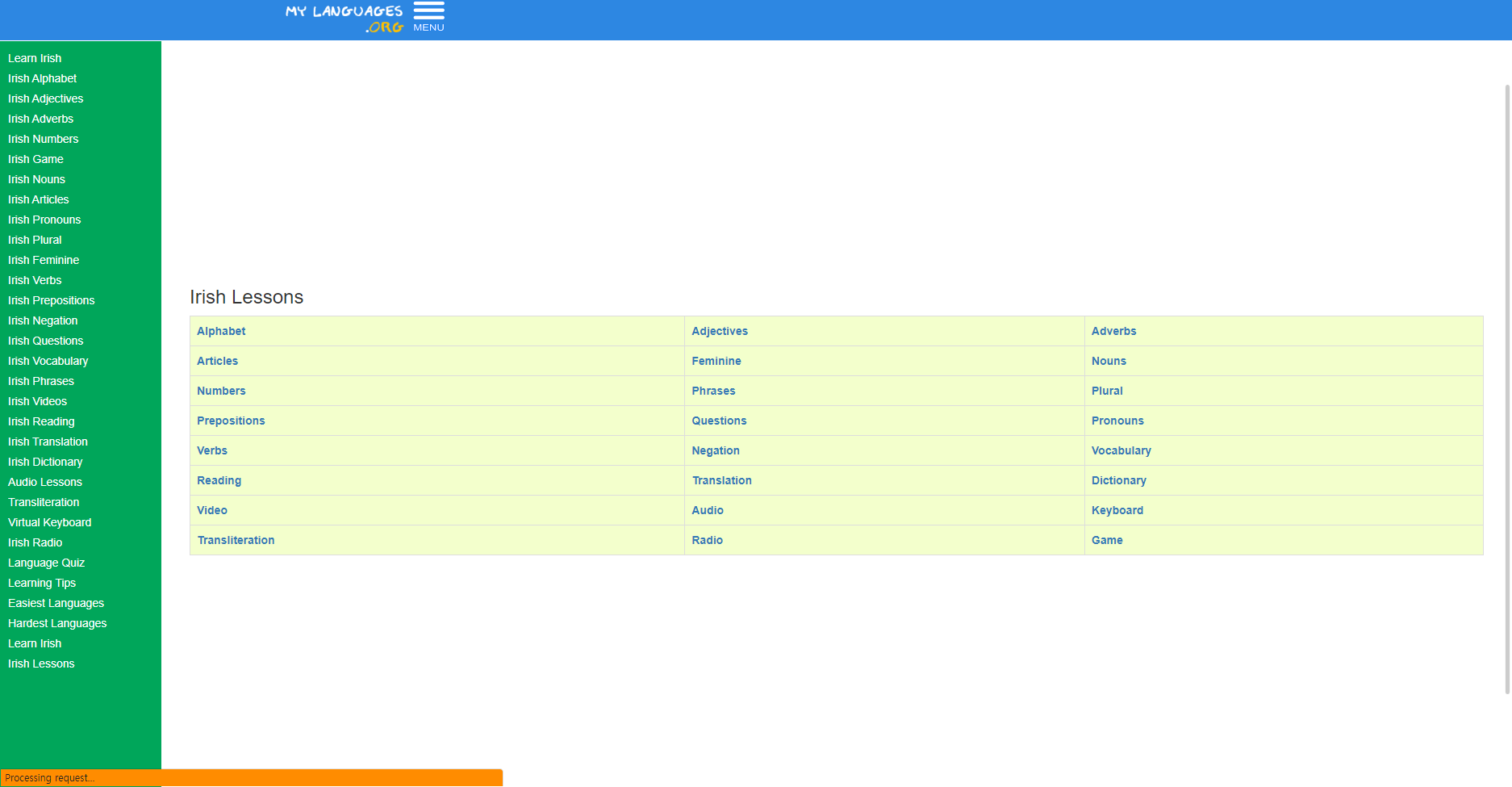This screenshot has width=1512, height=787.
Task: Click Hardest Languages in the sidebar
Action: click(x=57, y=623)
